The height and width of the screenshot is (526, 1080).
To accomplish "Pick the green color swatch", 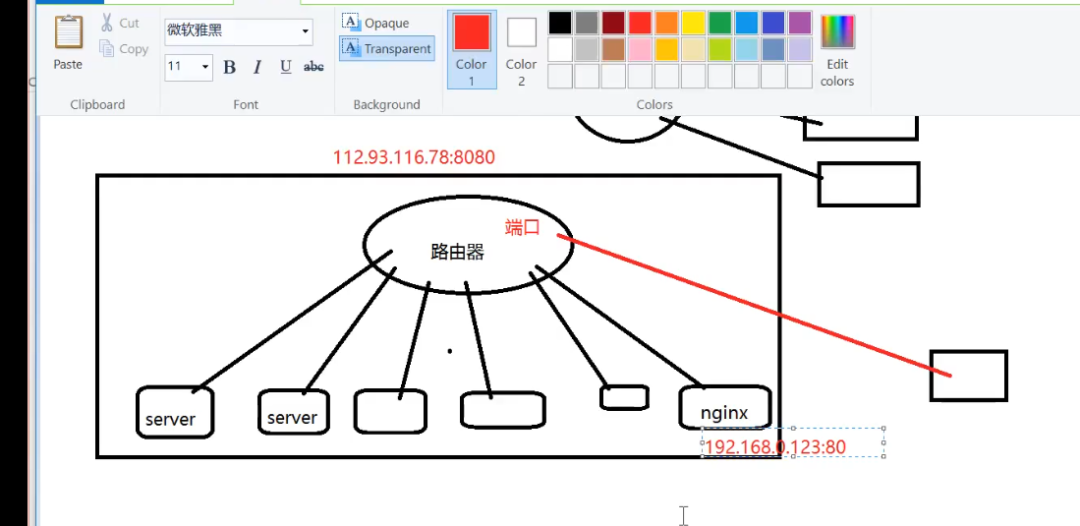I will click(x=720, y=23).
